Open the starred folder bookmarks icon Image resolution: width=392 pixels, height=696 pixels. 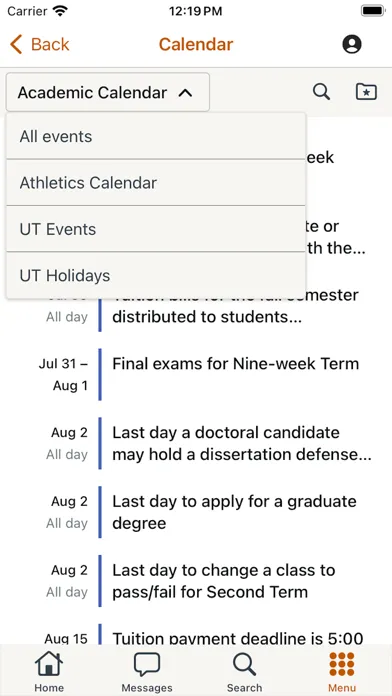coord(367,92)
